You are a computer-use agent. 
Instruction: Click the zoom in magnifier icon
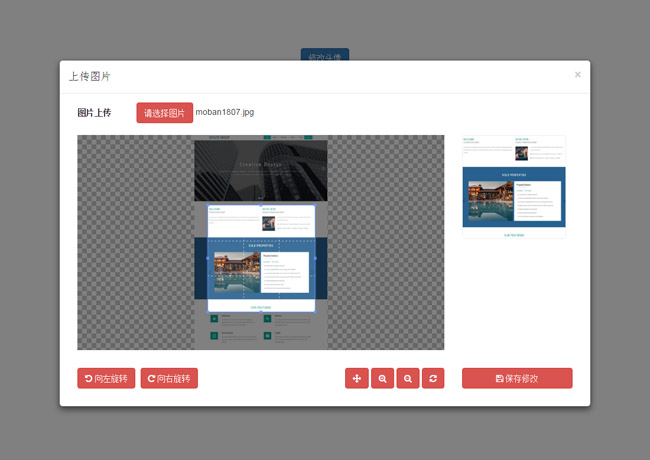(382, 378)
